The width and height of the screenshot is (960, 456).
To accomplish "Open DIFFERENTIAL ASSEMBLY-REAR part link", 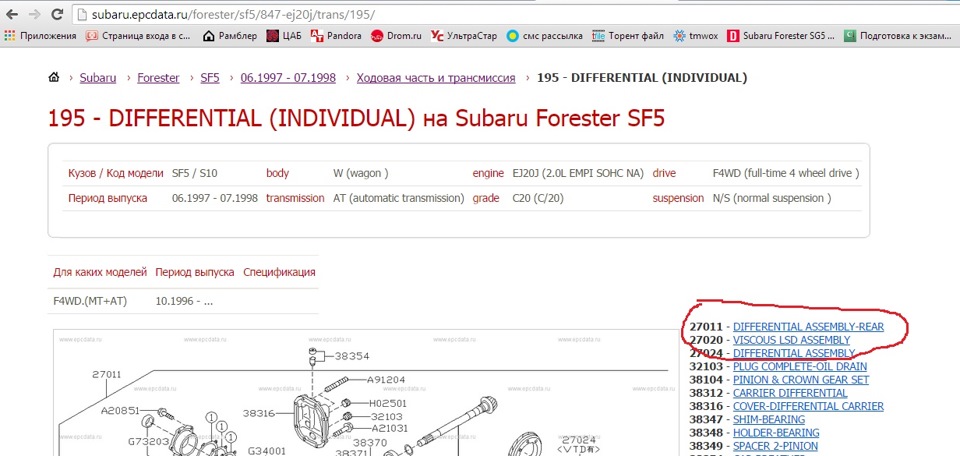I will click(808, 327).
